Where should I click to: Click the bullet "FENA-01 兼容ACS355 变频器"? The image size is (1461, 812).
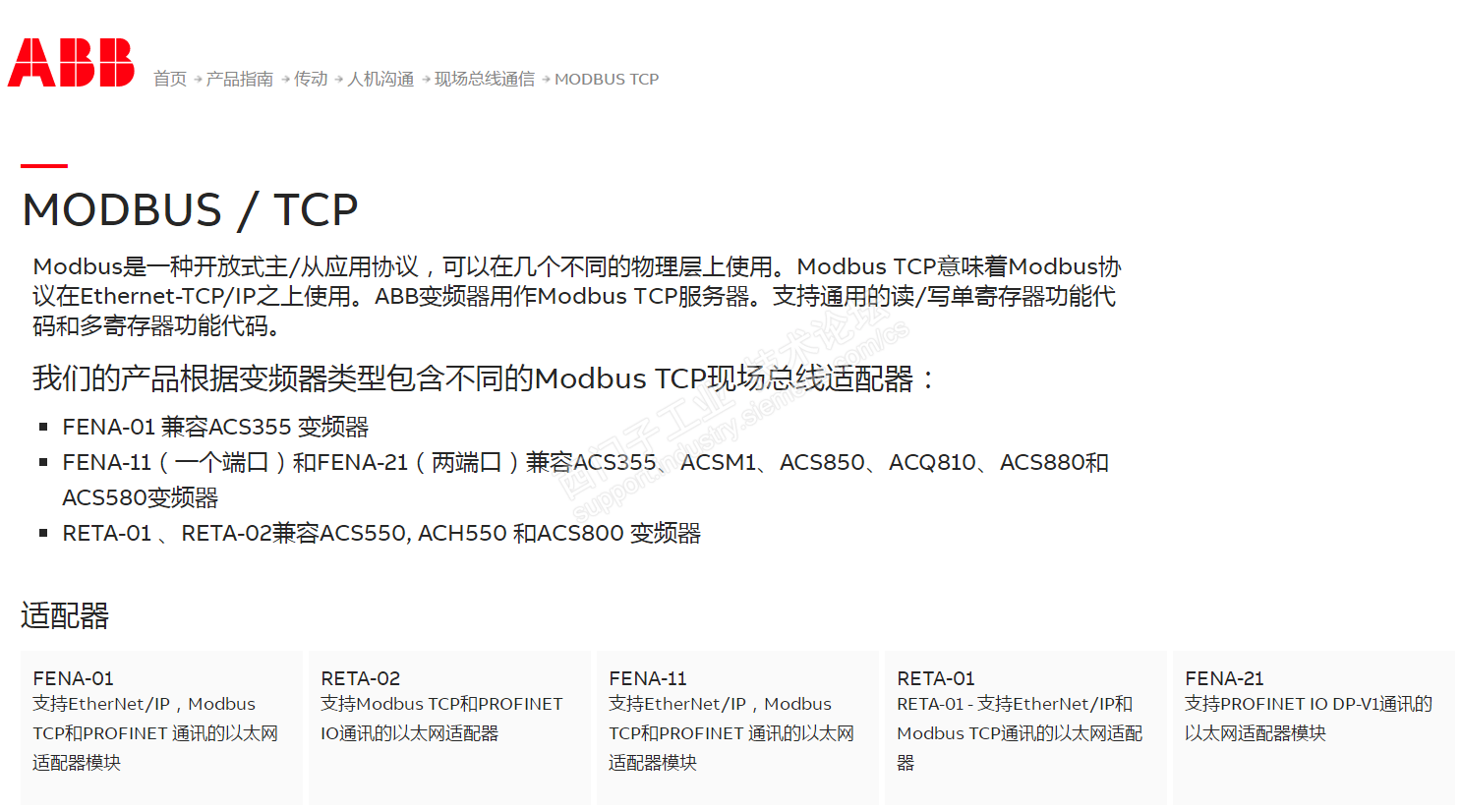[x=215, y=427]
